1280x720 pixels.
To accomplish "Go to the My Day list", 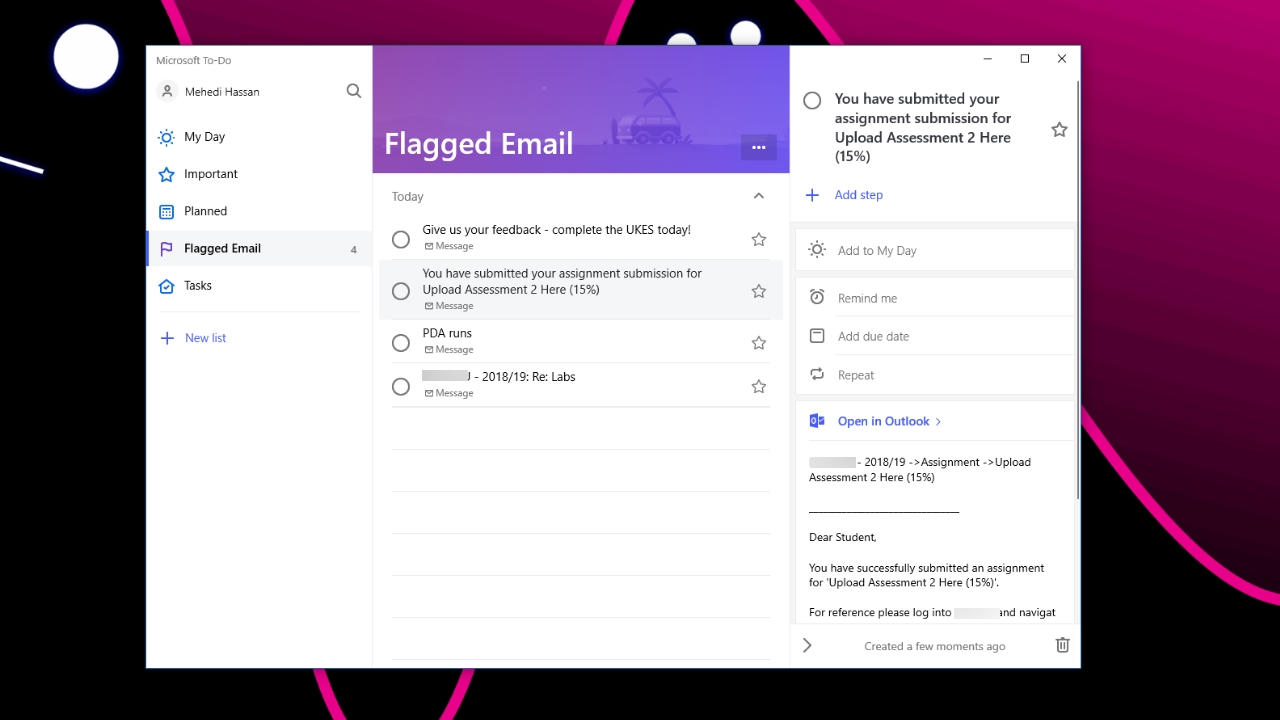I will (x=259, y=137).
